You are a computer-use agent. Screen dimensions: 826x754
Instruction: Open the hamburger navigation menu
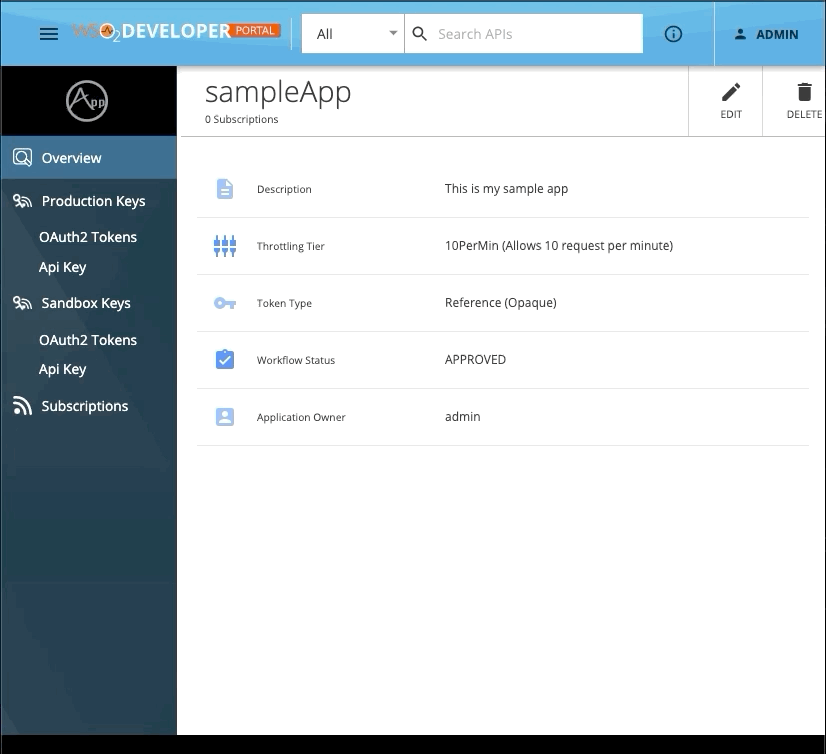(x=49, y=34)
